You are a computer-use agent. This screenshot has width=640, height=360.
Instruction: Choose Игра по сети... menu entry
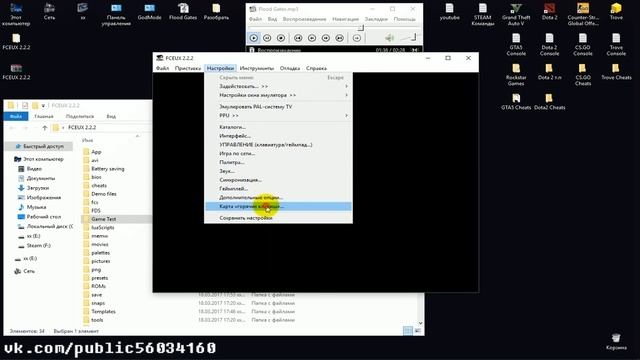tap(278, 153)
